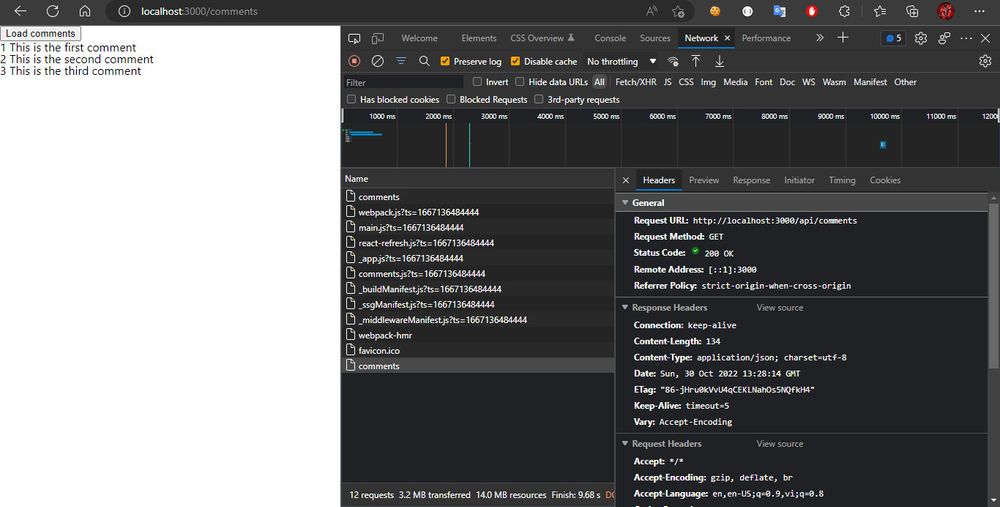Open network search magnifier icon
Image resolution: width=1000 pixels, height=507 pixels.
pyautogui.click(x=424, y=61)
